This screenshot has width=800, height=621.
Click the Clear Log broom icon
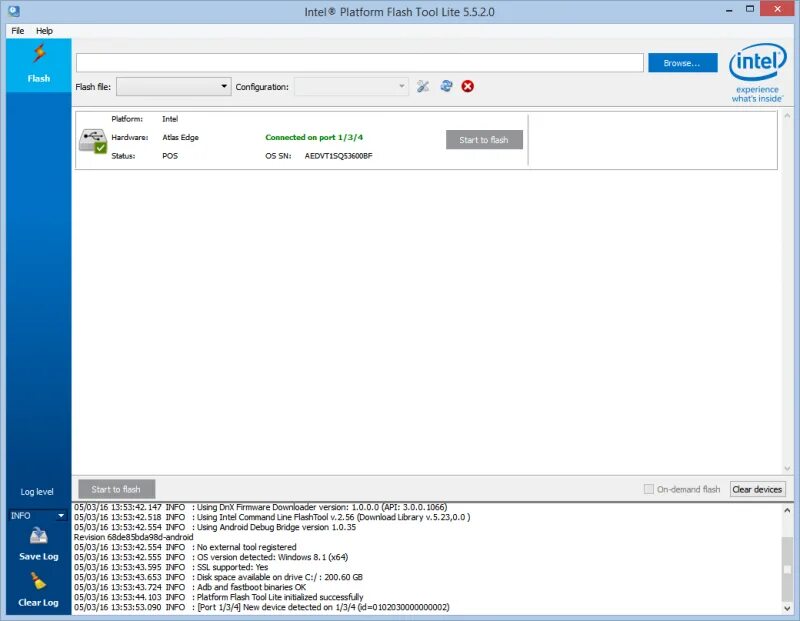(x=38, y=581)
